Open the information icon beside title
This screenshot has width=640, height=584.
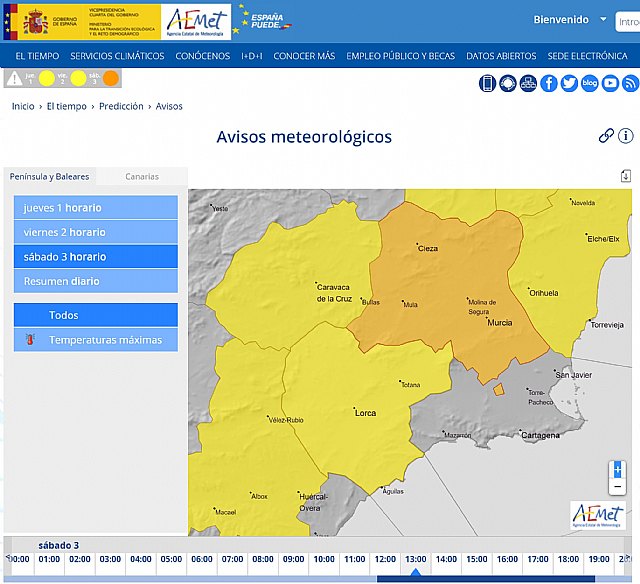tap(626, 136)
